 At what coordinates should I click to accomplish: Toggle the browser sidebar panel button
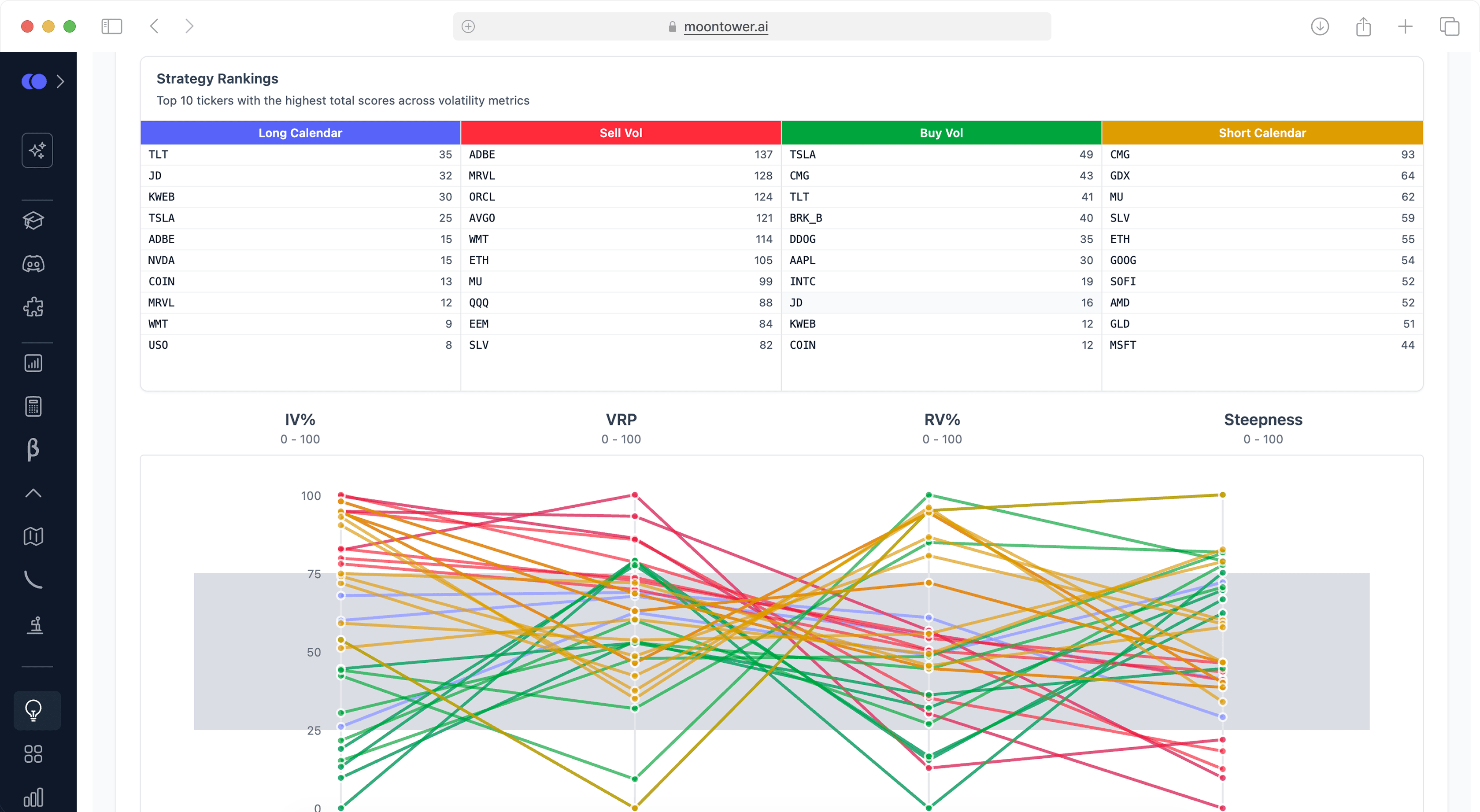(111, 26)
